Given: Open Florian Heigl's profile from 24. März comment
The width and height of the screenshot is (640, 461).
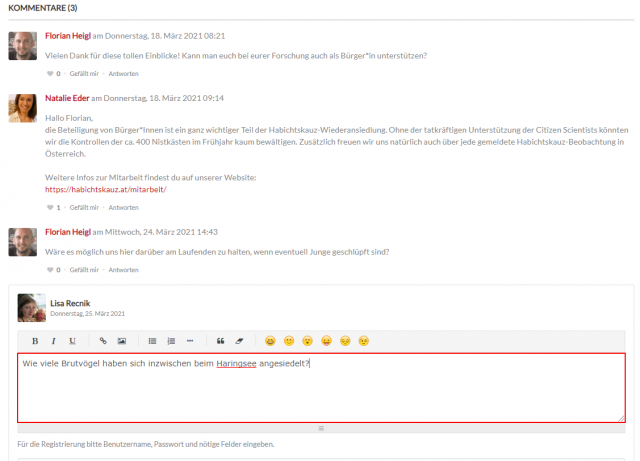Looking at the screenshot, I should [68, 232].
